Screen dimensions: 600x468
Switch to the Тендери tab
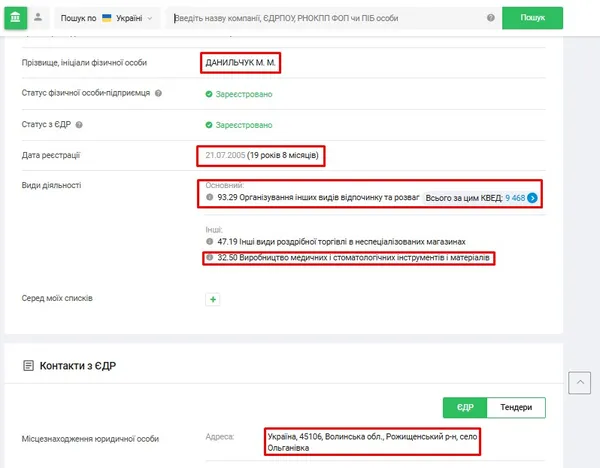(x=516, y=407)
